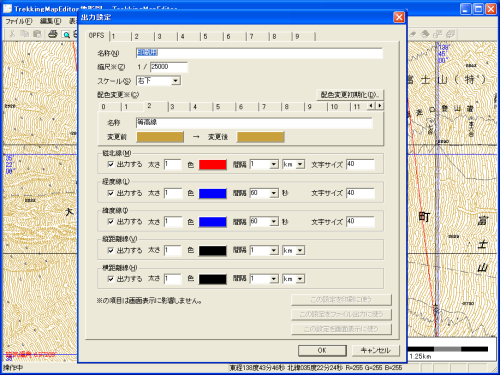This screenshot has width=500, height=375.
Task: Click 磁北線 文字サイズ field
Action: click(360, 164)
